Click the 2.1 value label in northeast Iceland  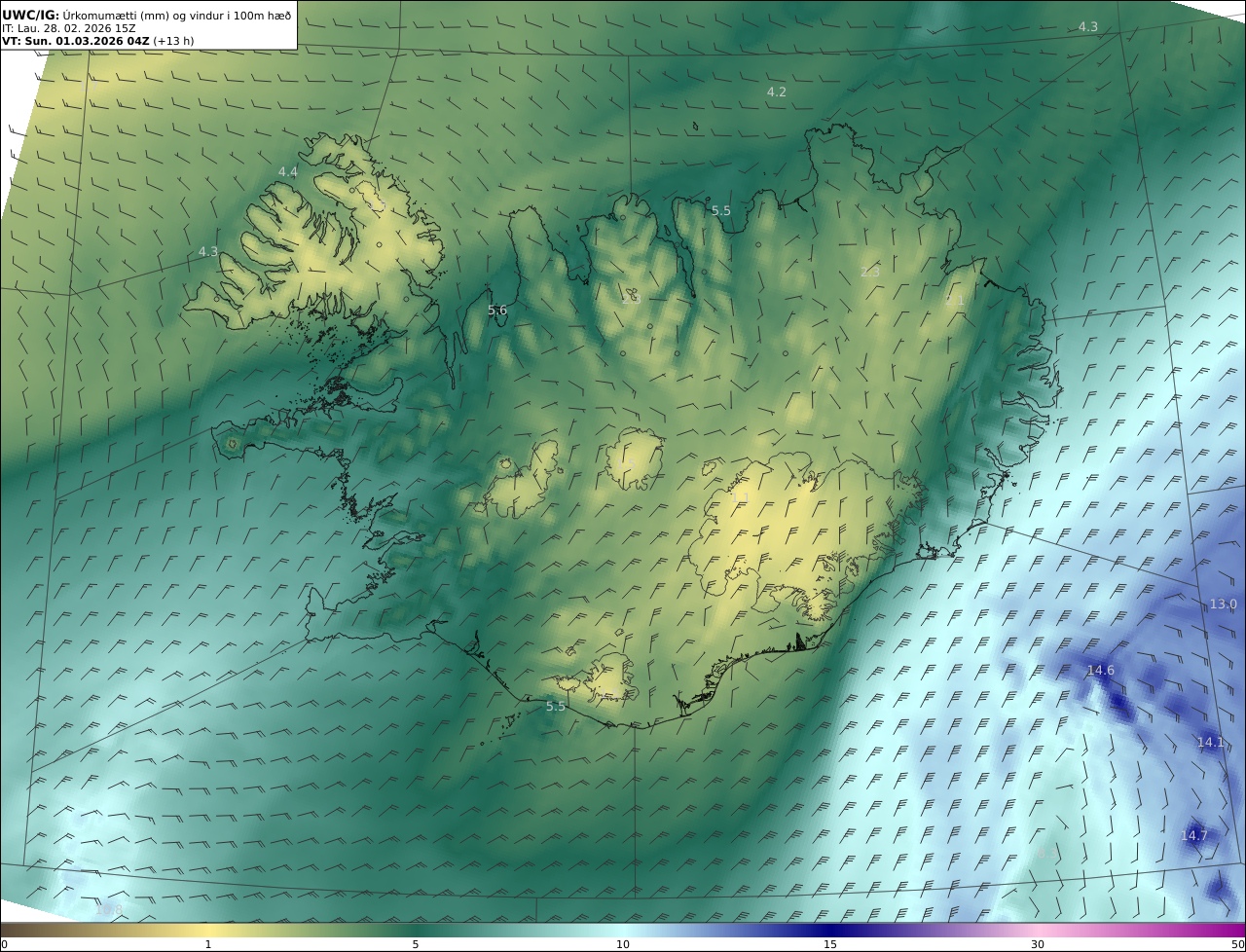pyautogui.click(x=954, y=301)
